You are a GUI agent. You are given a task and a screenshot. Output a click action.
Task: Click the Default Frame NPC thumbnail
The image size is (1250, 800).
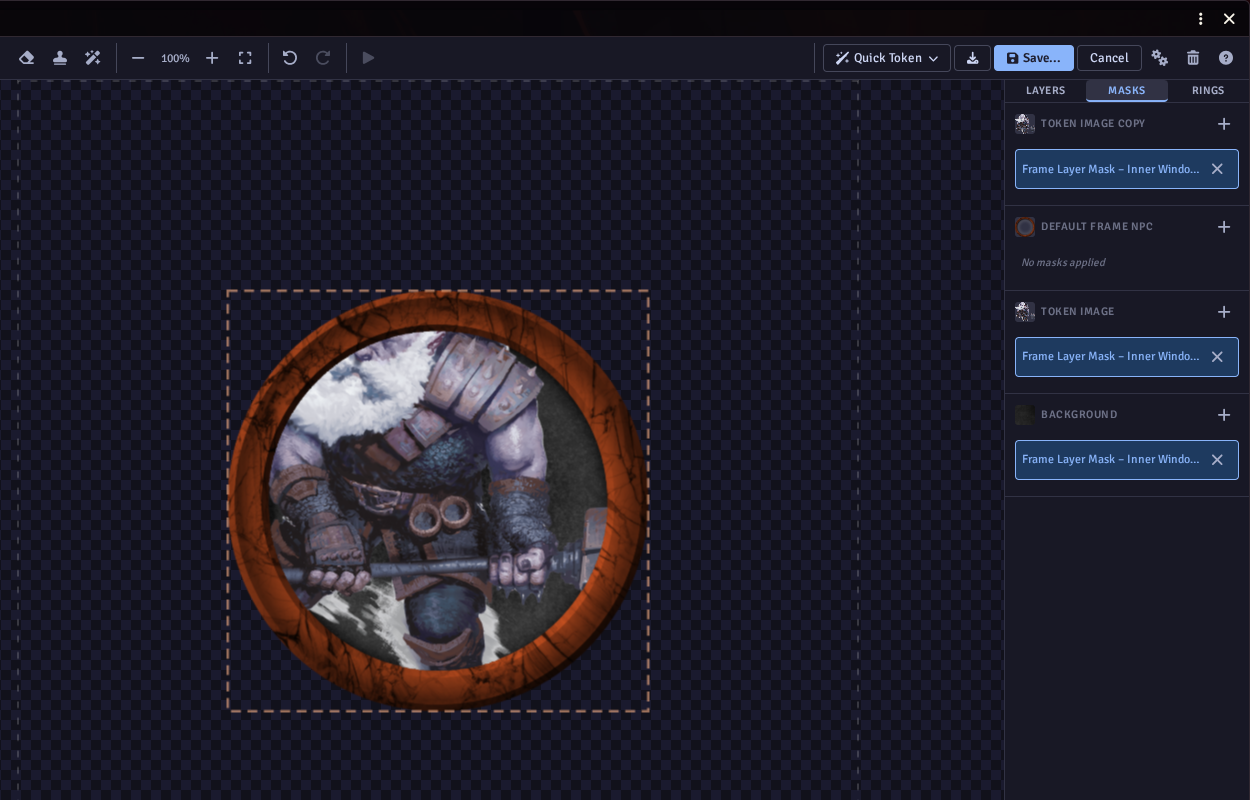point(1025,227)
